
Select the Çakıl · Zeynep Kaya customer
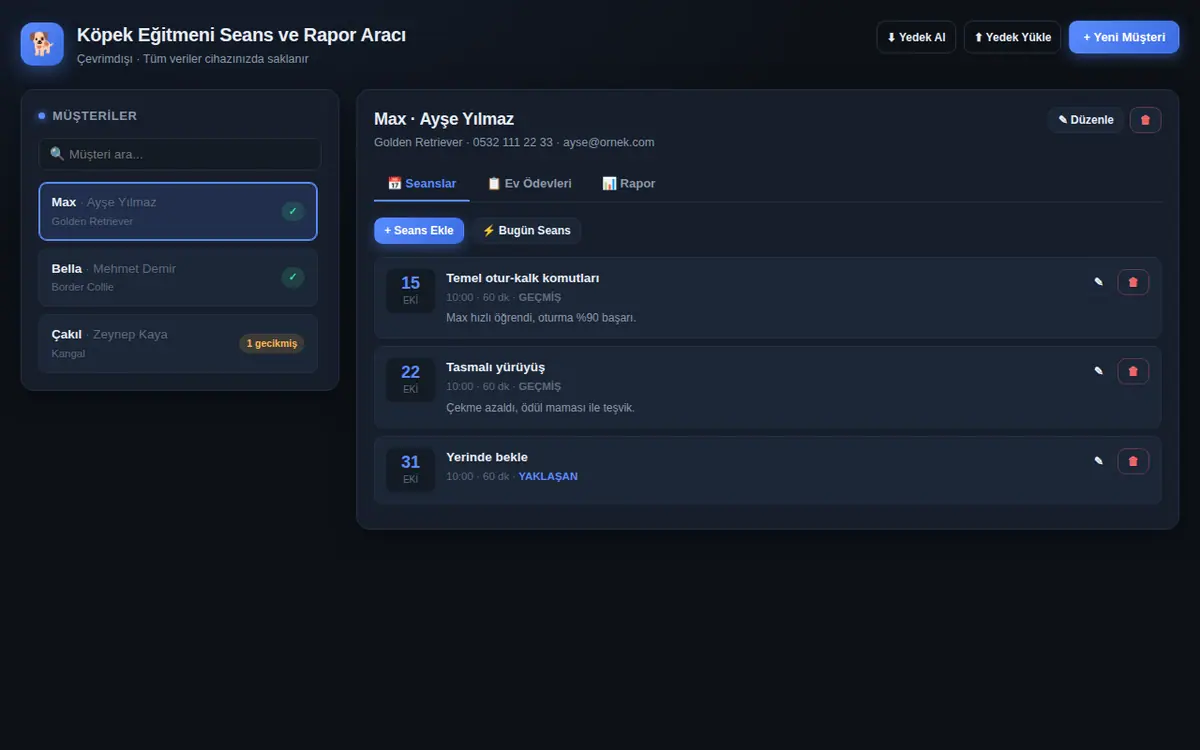[x=178, y=343]
